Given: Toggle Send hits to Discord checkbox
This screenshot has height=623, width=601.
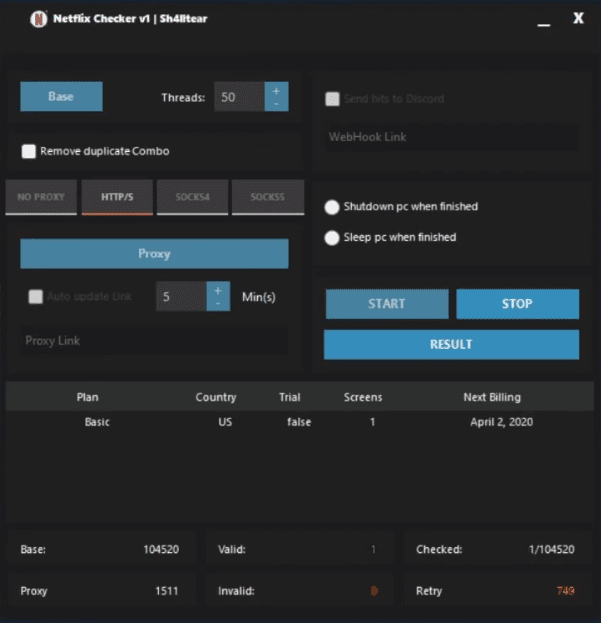Looking at the screenshot, I should point(332,99).
